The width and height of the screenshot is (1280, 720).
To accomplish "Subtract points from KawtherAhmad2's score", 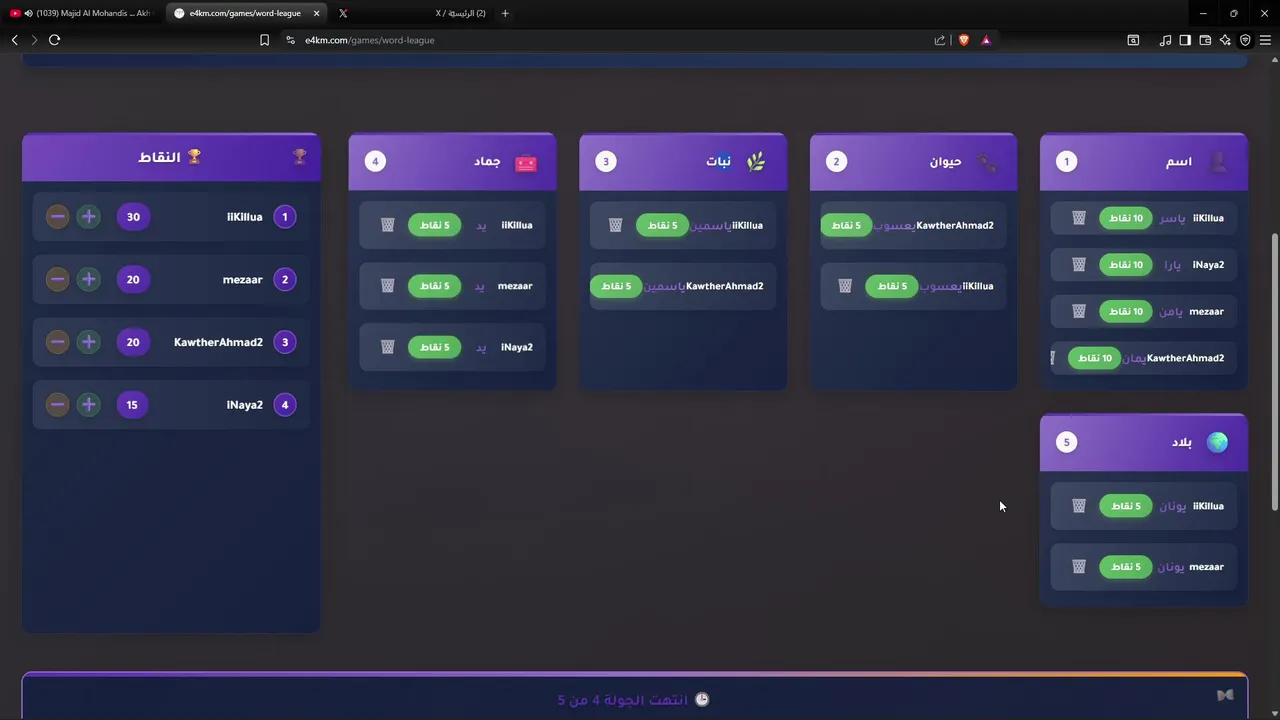I will (x=58, y=342).
